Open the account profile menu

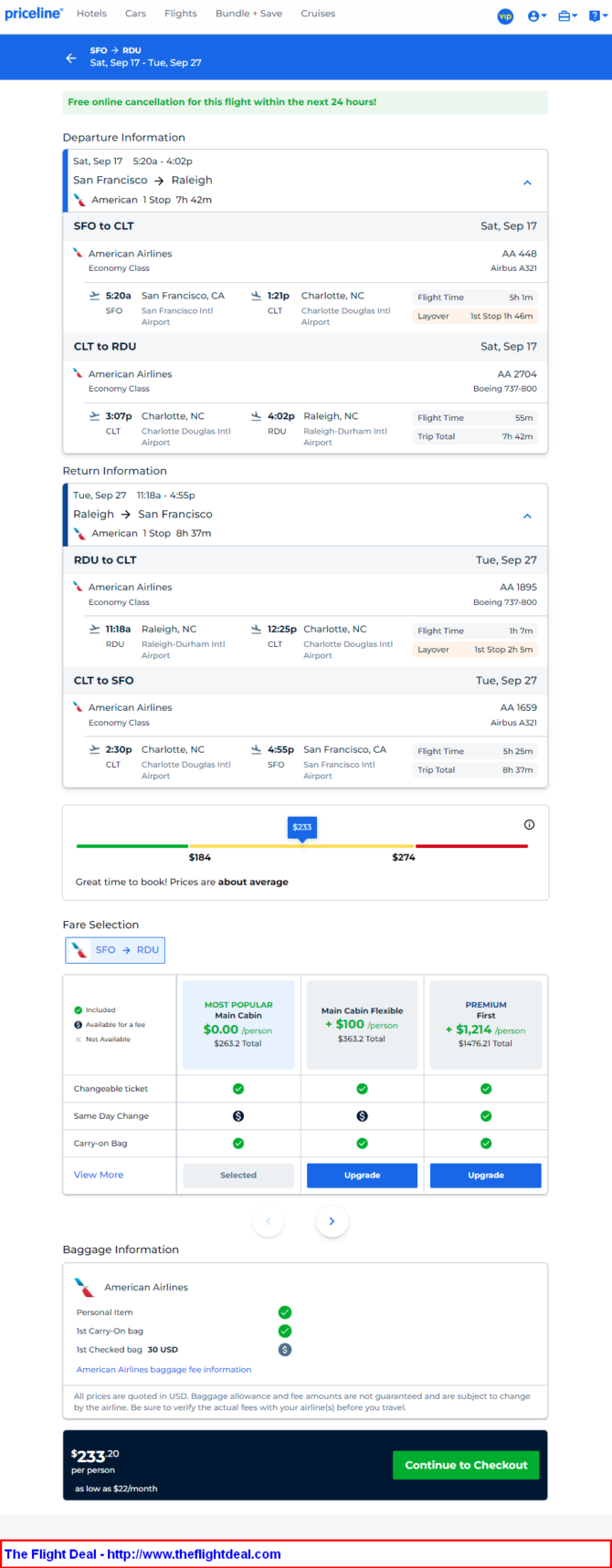(537, 16)
